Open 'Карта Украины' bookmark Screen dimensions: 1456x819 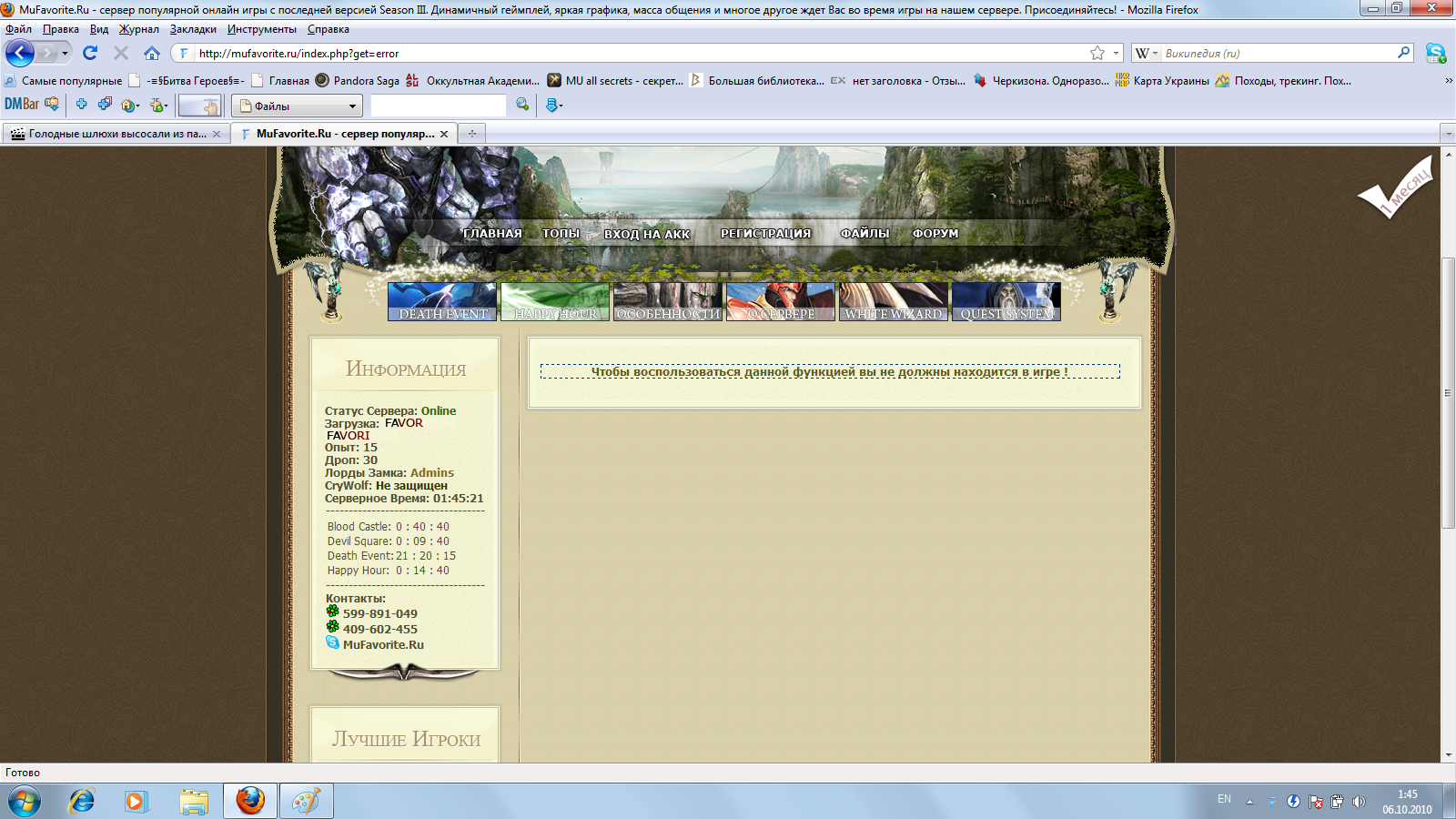click(1162, 80)
